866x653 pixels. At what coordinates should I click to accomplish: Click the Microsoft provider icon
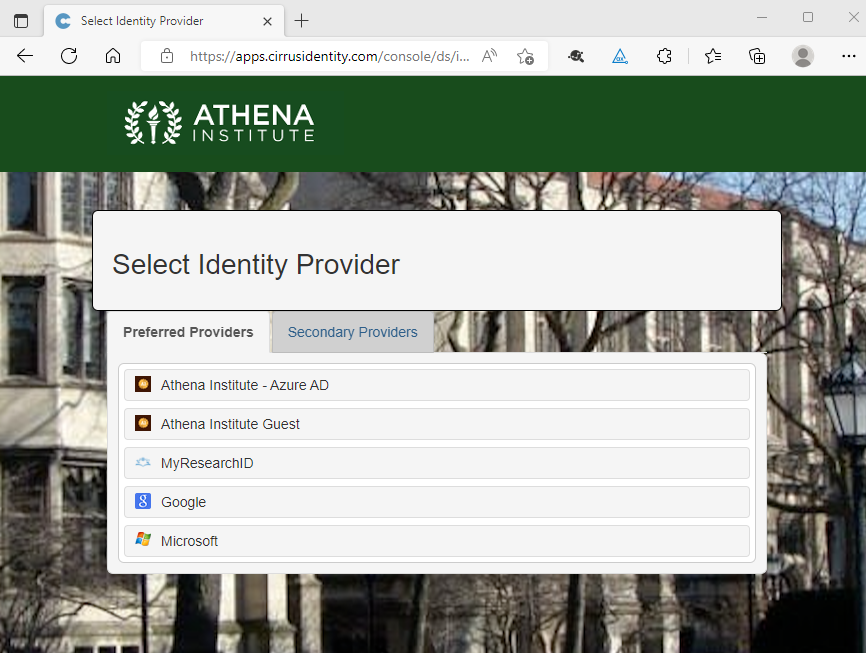coord(143,540)
